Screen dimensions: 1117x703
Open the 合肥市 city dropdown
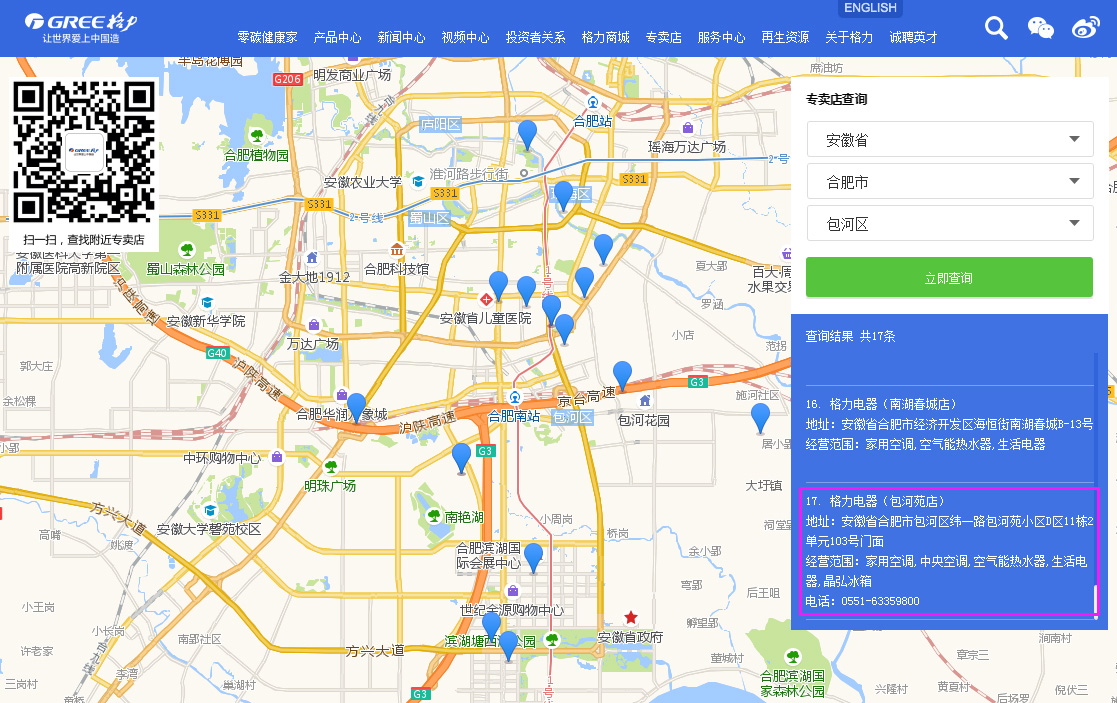(x=950, y=182)
